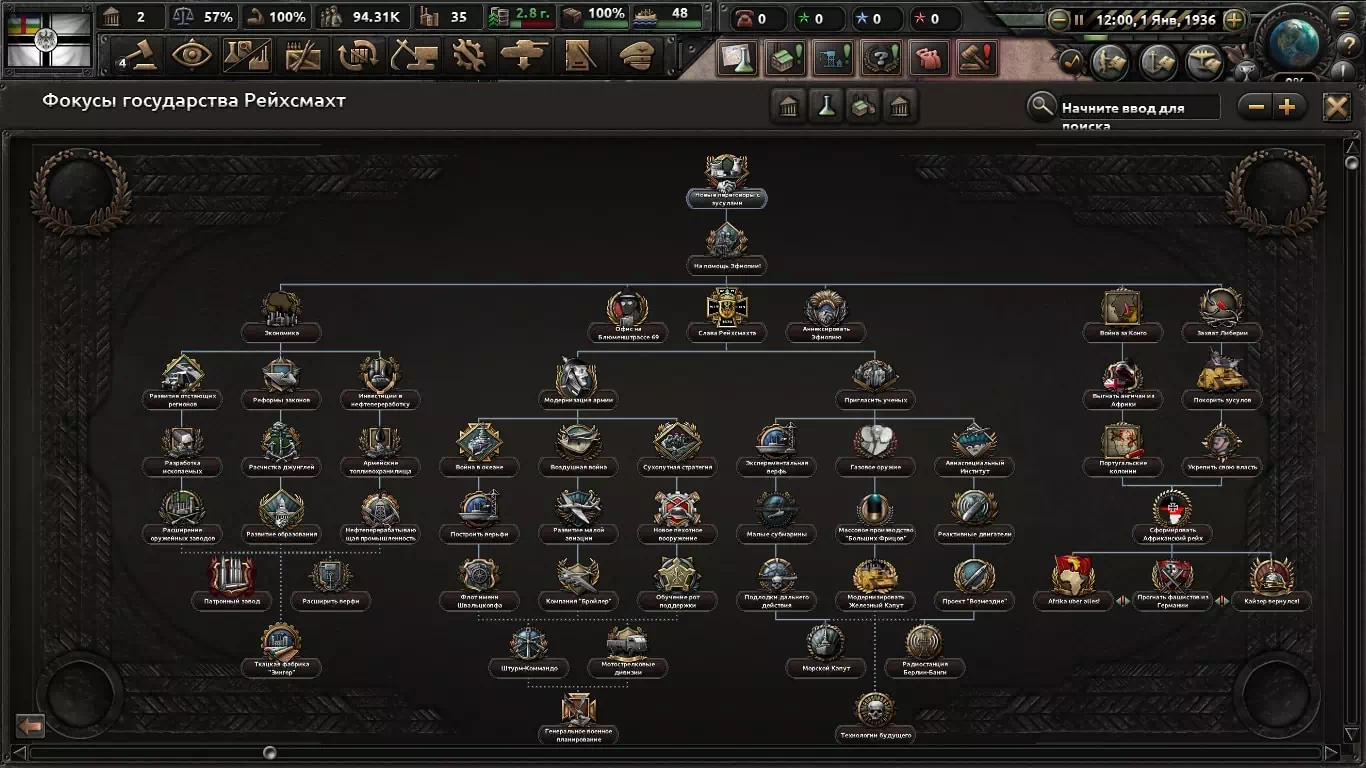The width and height of the screenshot is (1366, 768).
Task: Increase game speed with plus button
Action: (1235, 19)
